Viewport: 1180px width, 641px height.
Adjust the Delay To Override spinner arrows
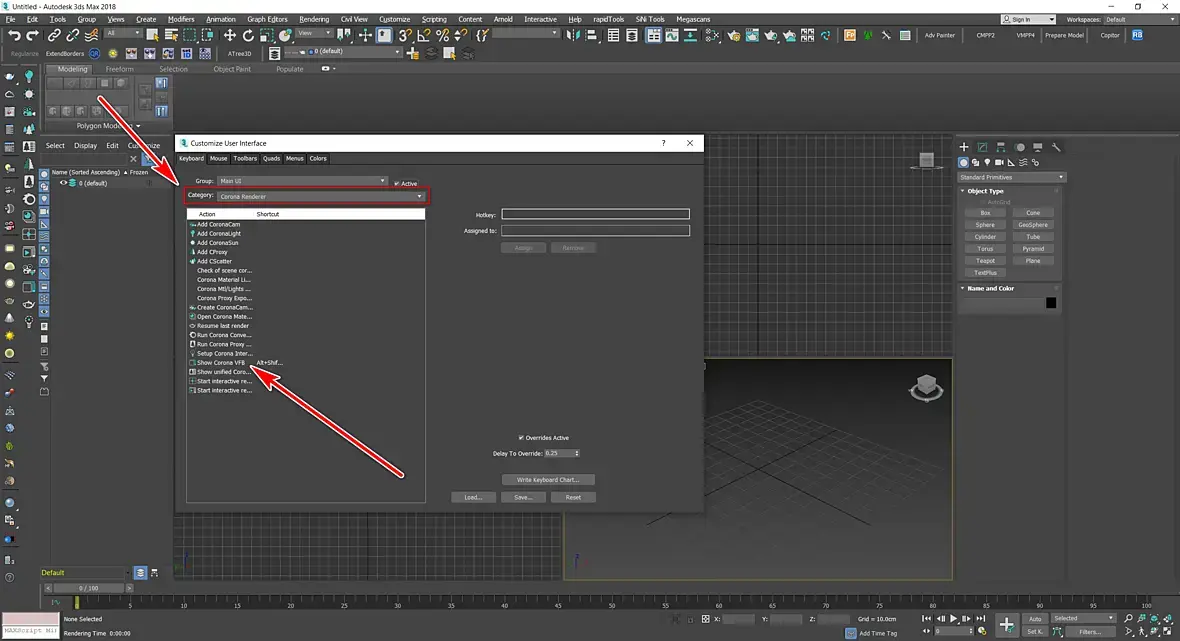(x=576, y=454)
